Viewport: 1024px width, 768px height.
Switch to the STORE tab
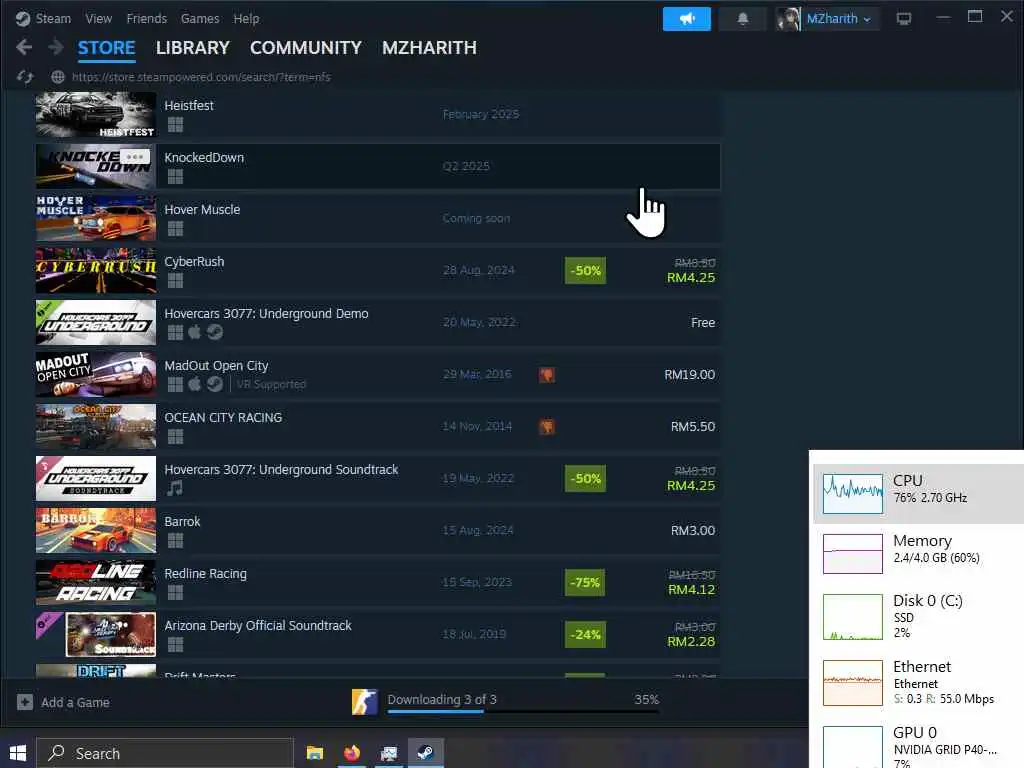pyautogui.click(x=106, y=48)
